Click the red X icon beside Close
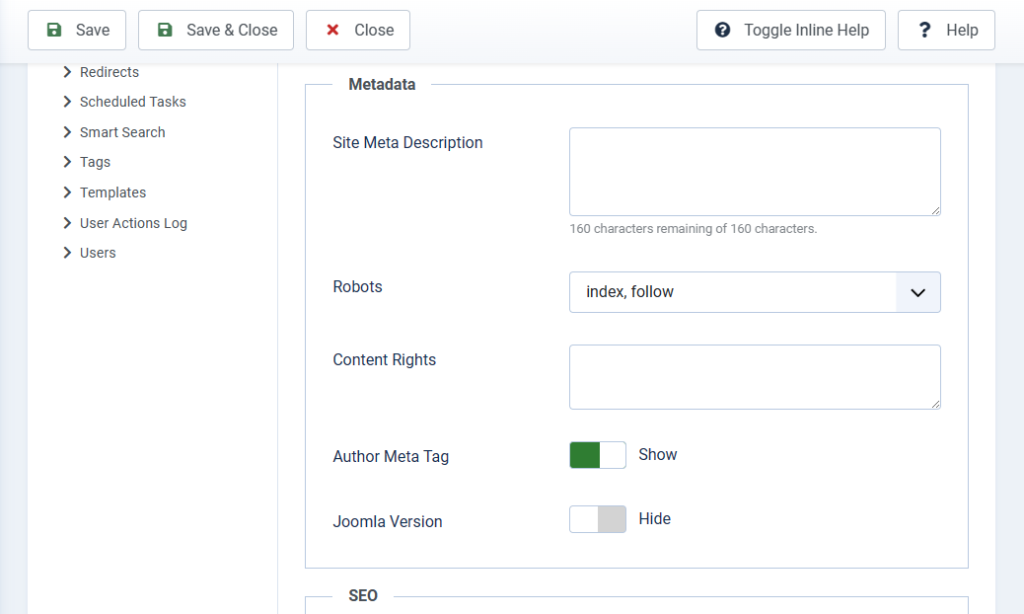Screen dimensions: 1024x614 click(333, 30)
